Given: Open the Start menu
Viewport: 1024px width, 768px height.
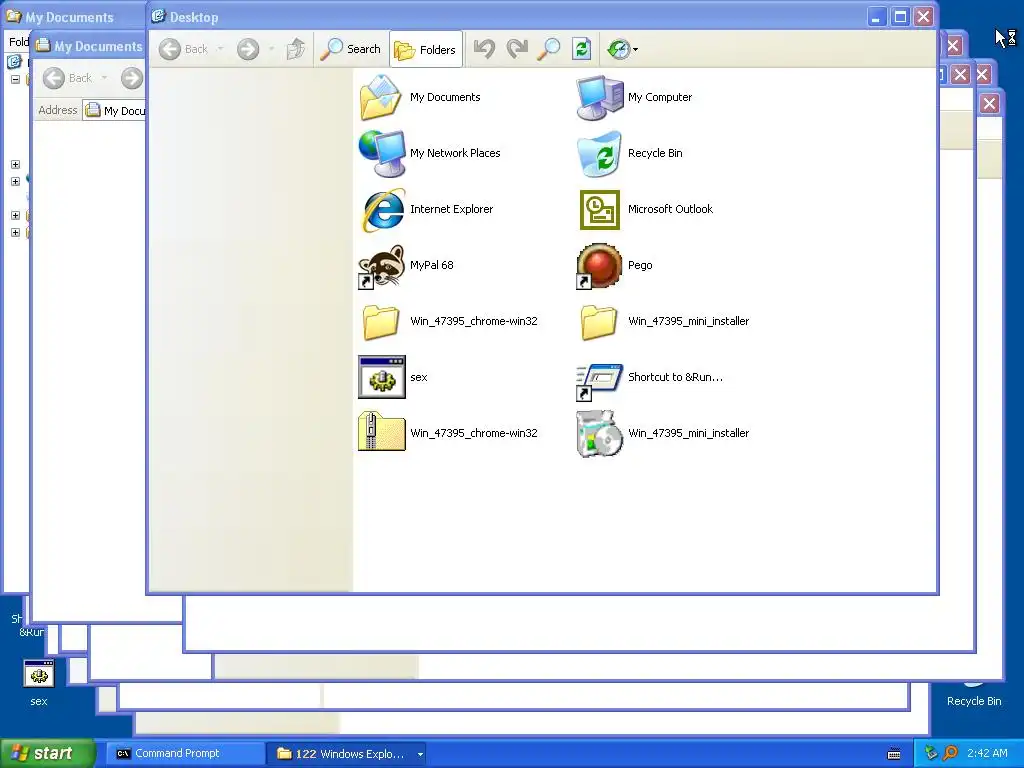Looking at the screenshot, I should coord(46,754).
